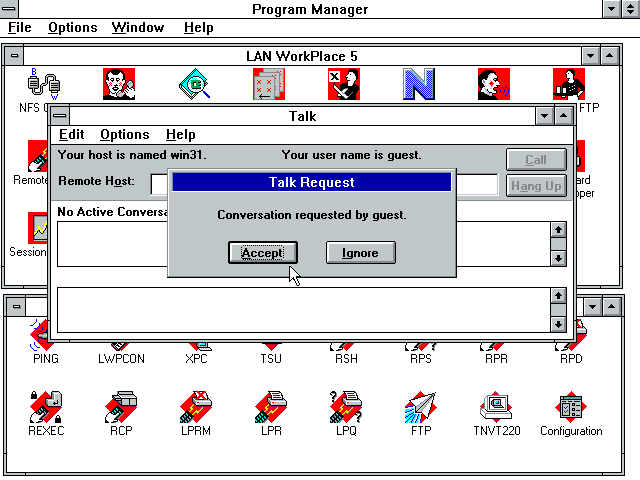
Task: Select the waiter FTP icon in LAN WorkPlace
Action: click(x=569, y=84)
